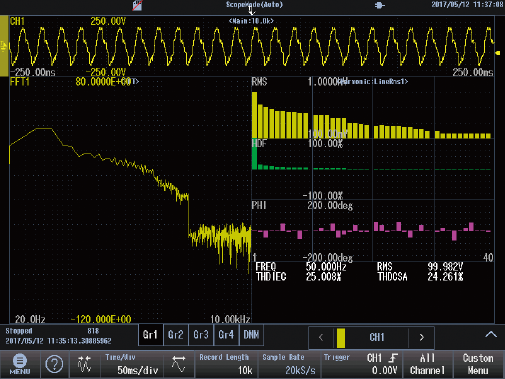Open the Trigger CH1 0.00V setting
Screen dimensions: 505x379
click(362, 364)
